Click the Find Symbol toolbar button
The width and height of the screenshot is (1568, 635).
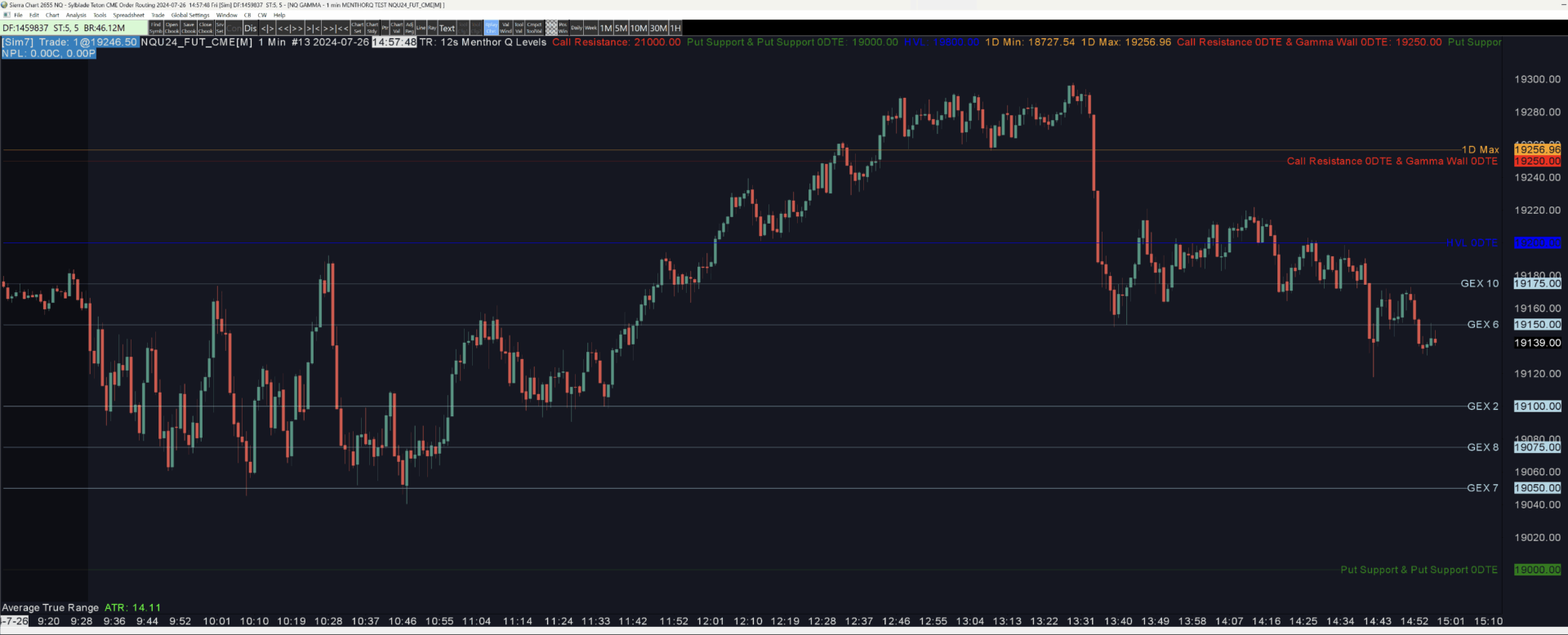point(156,28)
